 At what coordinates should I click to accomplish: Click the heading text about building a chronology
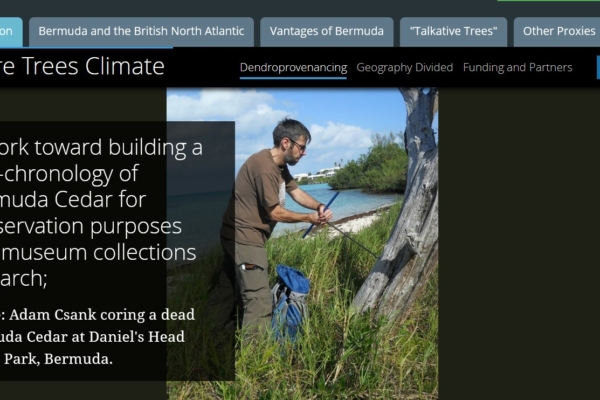(x=101, y=212)
